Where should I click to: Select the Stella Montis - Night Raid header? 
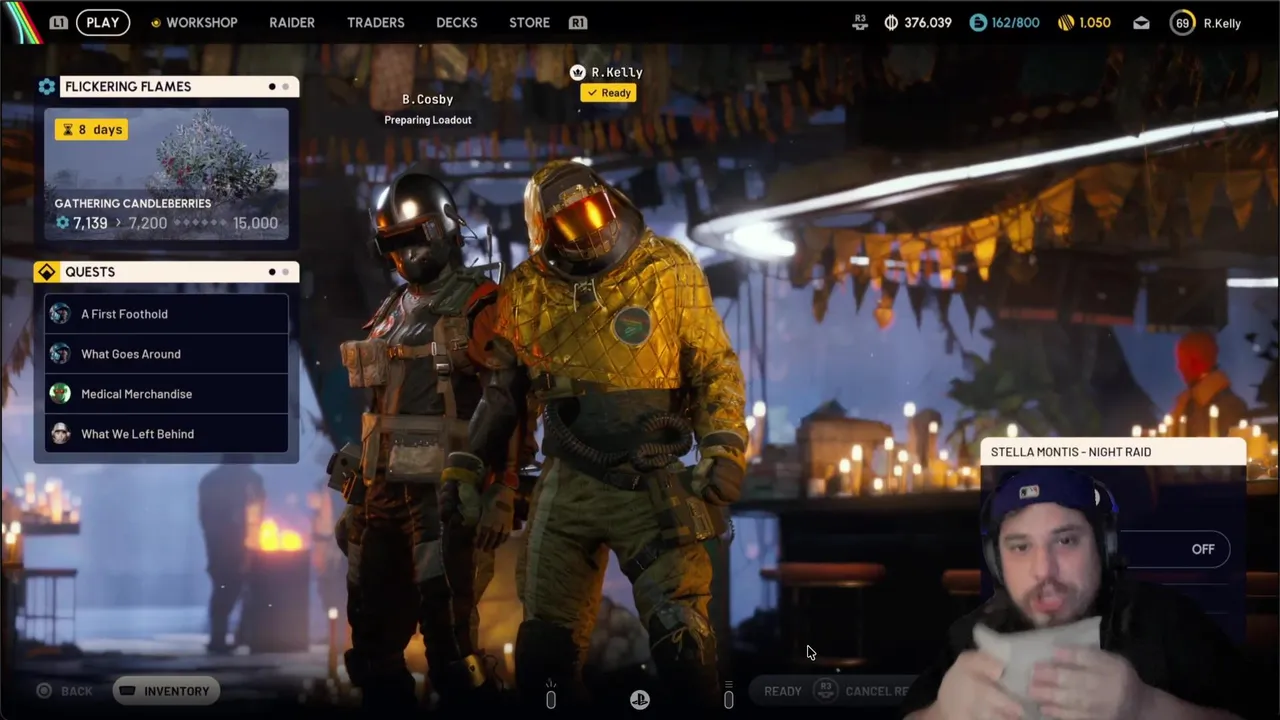pos(1114,452)
